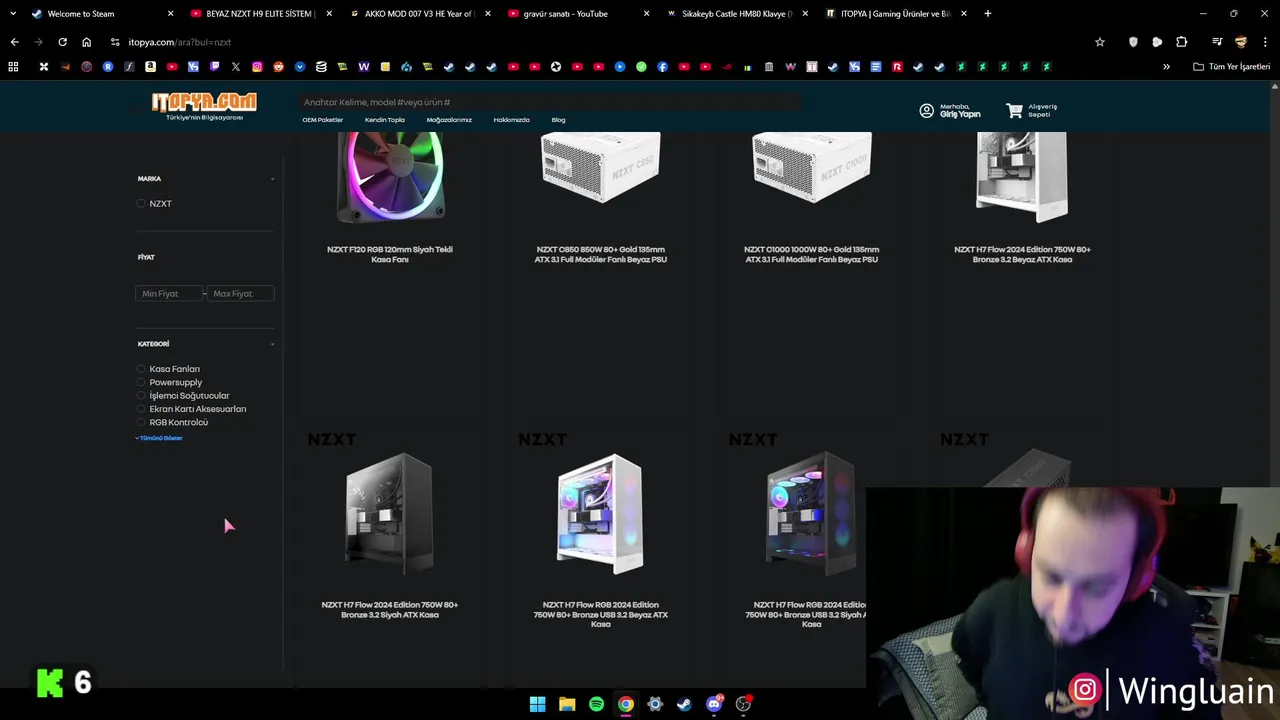
Task: Open white H7 Flow RGB Beyaz case image
Action: [x=600, y=514]
